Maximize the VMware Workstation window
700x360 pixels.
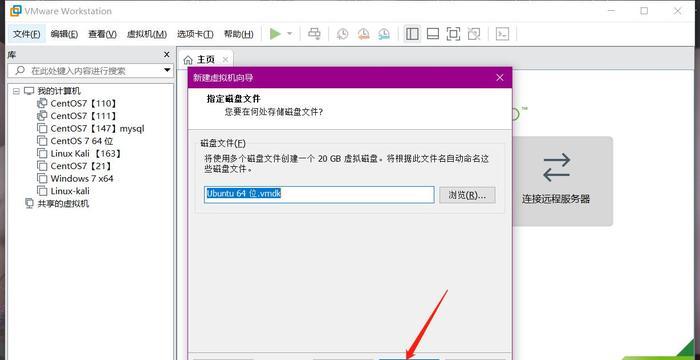644,11
